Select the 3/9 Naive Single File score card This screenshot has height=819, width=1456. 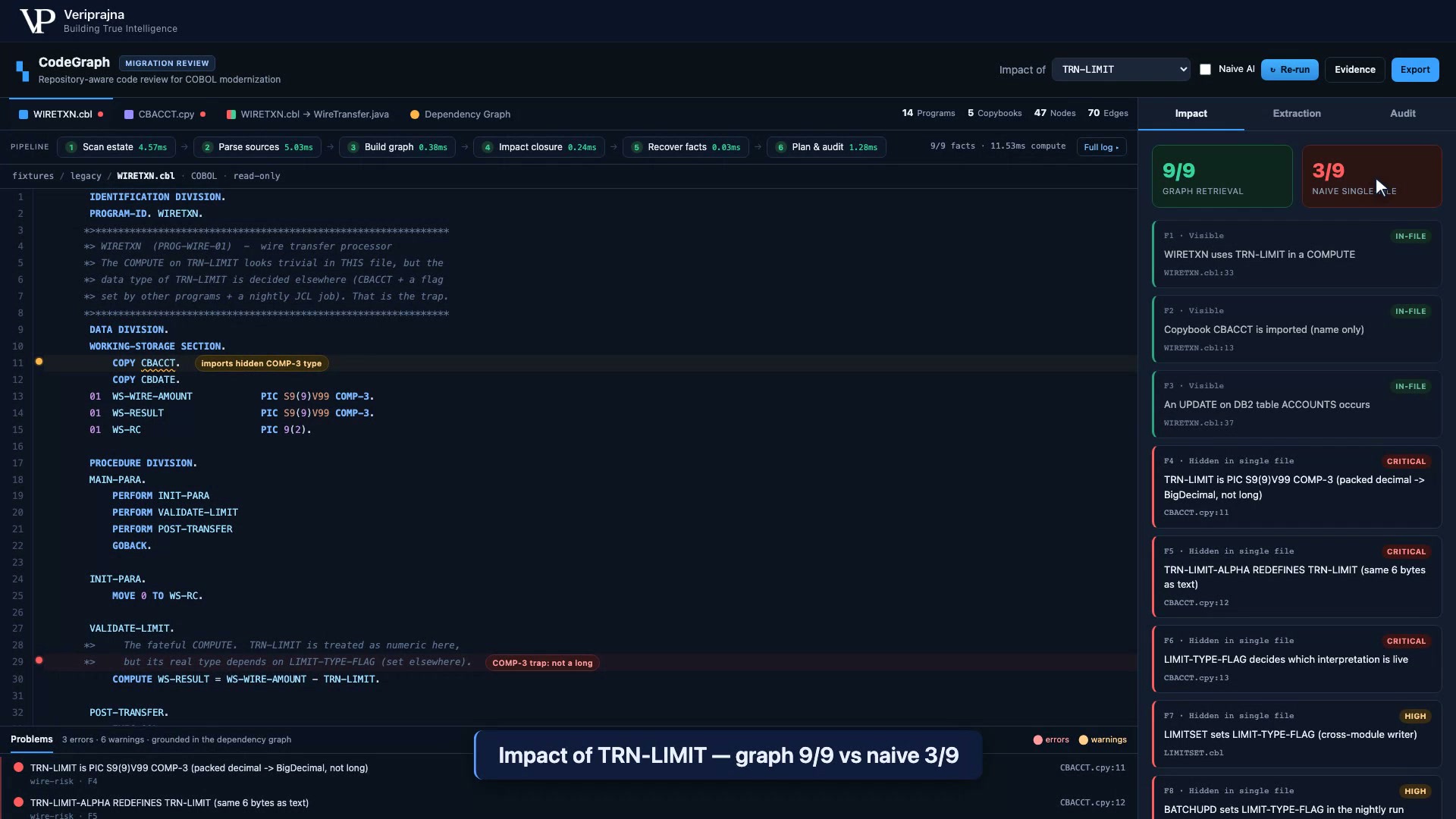coord(1372,177)
